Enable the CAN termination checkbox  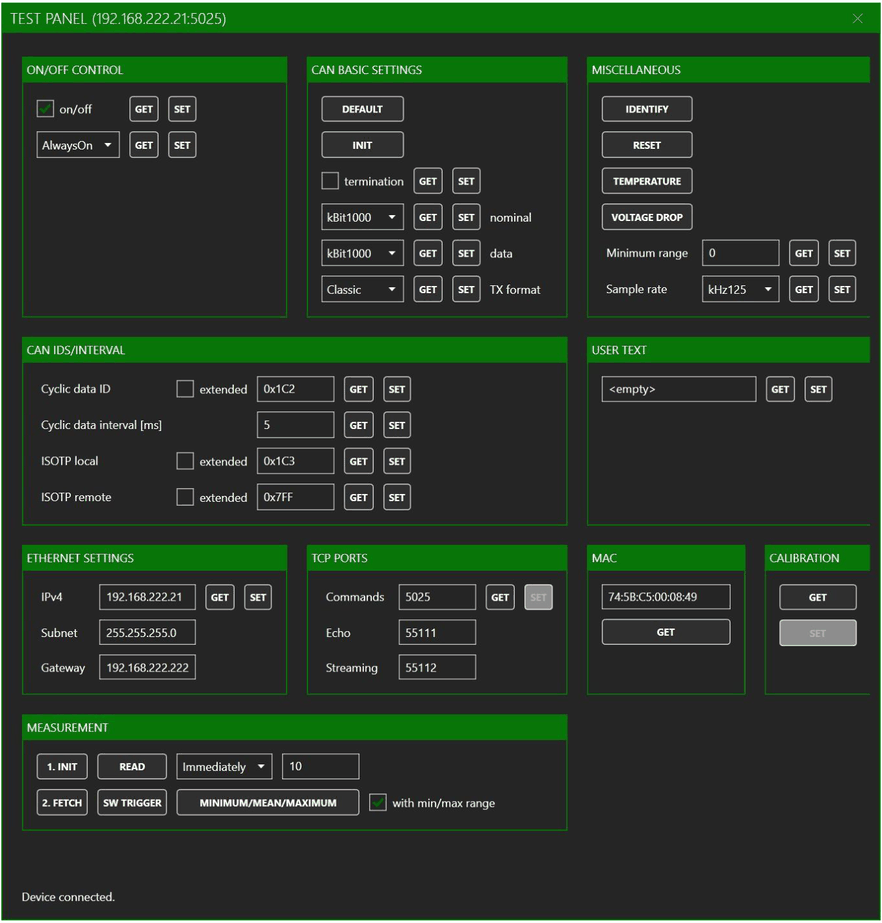coord(330,181)
